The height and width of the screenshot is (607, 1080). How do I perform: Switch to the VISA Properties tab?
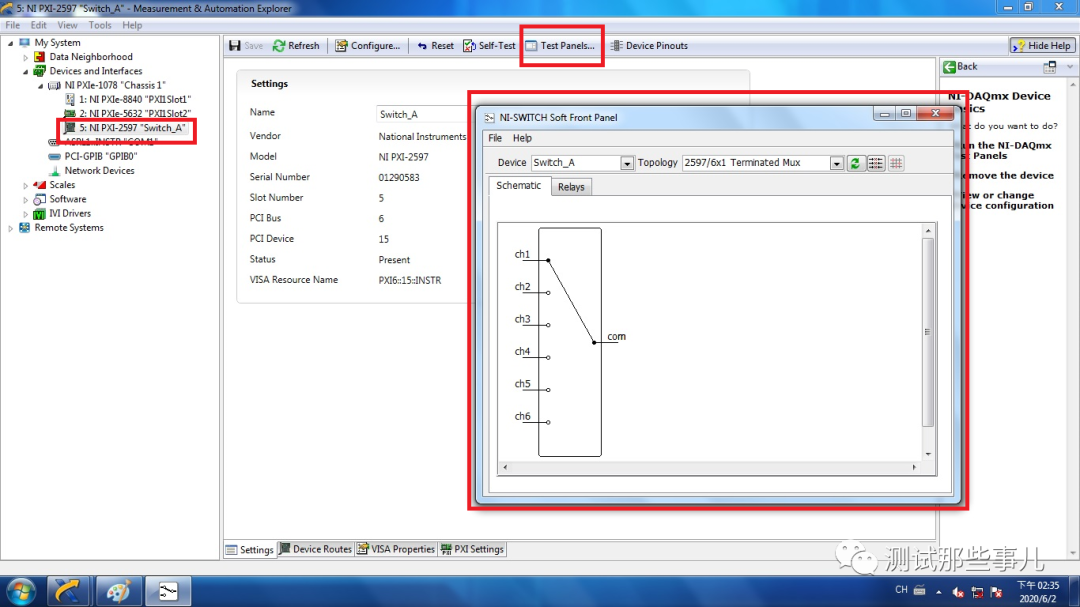coord(396,549)
